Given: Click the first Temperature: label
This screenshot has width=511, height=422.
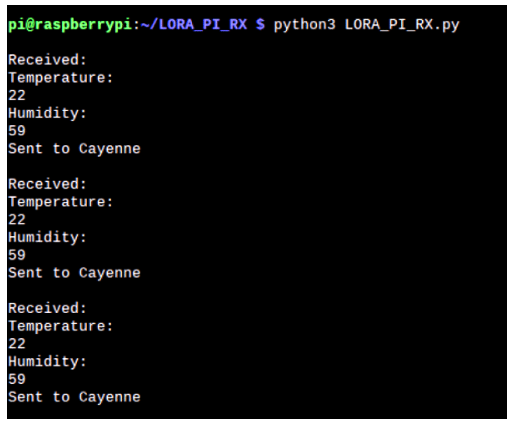Looking at the screenshot, I should click(x=61, y=78).
